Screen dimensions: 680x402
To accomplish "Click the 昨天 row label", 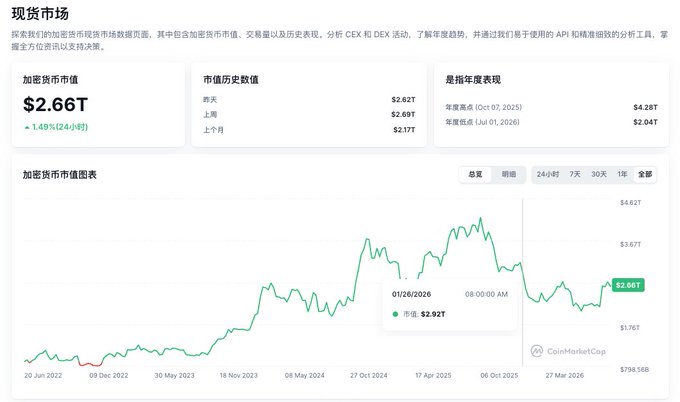I will click(x=210, y=100).
